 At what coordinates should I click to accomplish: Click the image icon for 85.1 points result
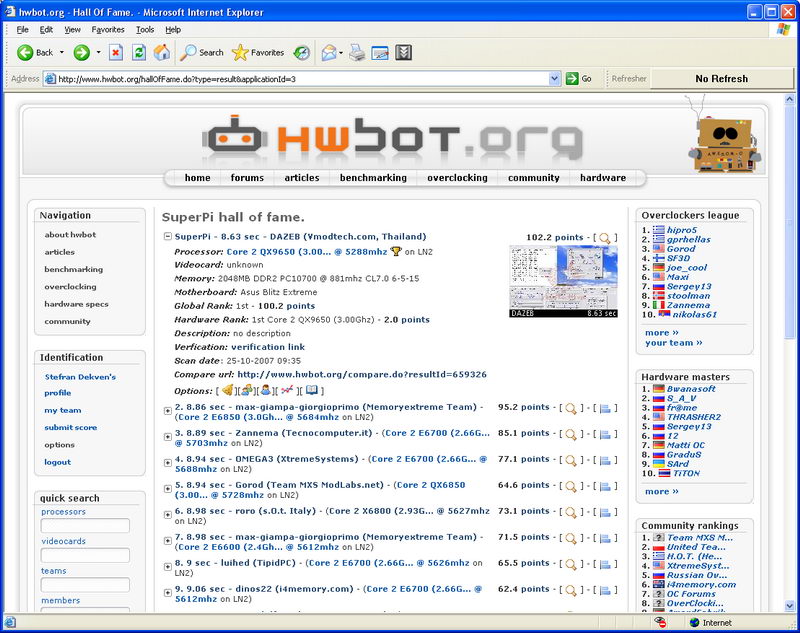coord(605,435)
